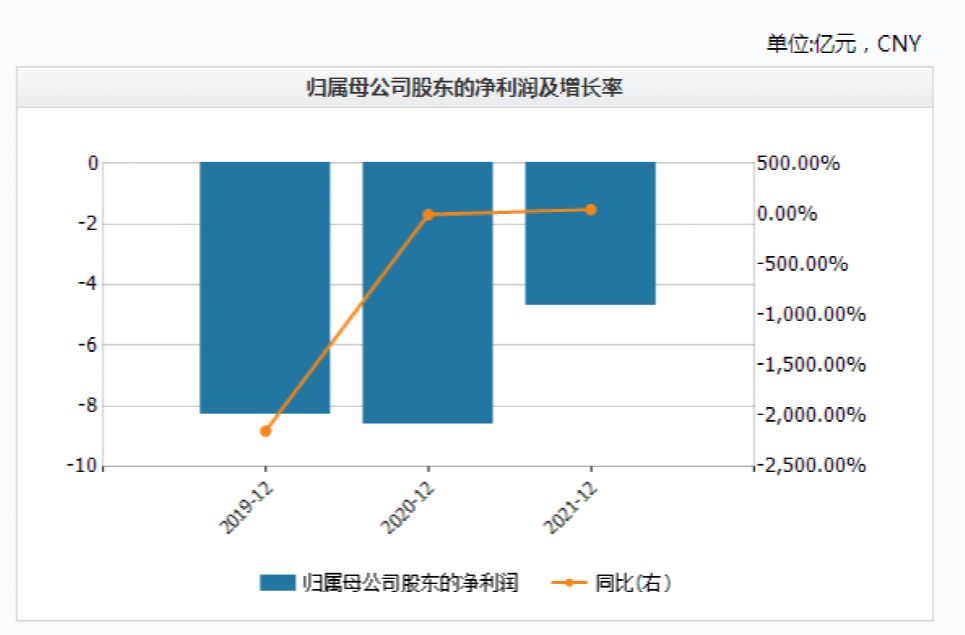
Task: Select the 2021-12 x-axis label
Action: 570,508
